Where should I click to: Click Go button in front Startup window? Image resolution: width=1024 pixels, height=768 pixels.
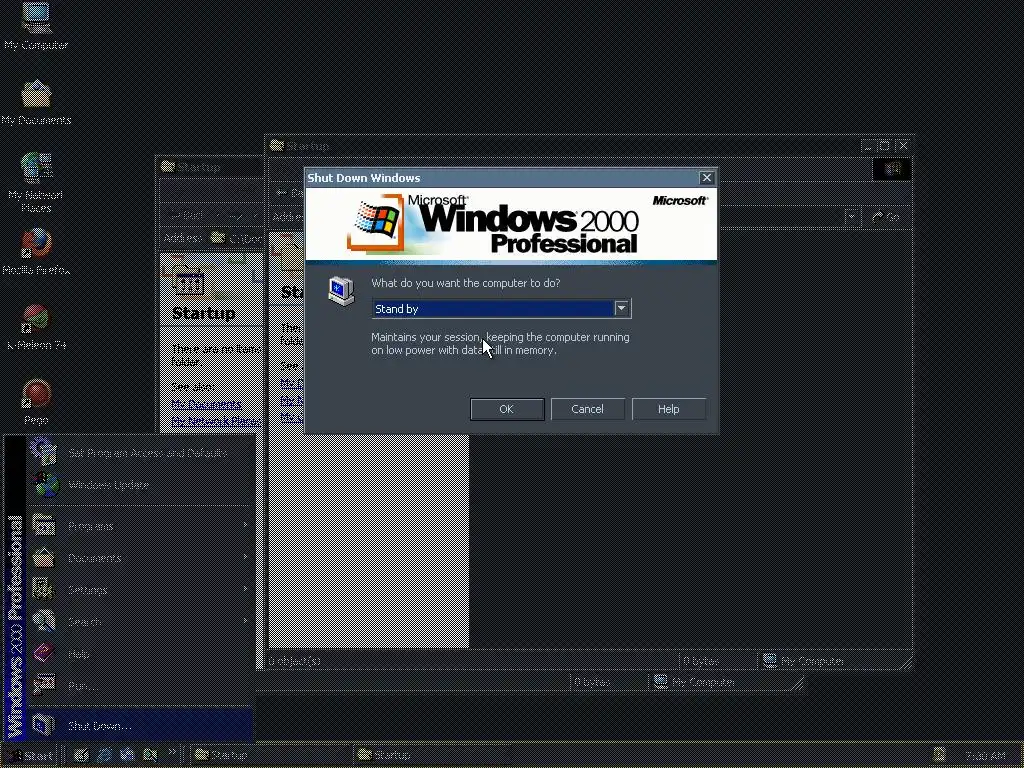886,217
